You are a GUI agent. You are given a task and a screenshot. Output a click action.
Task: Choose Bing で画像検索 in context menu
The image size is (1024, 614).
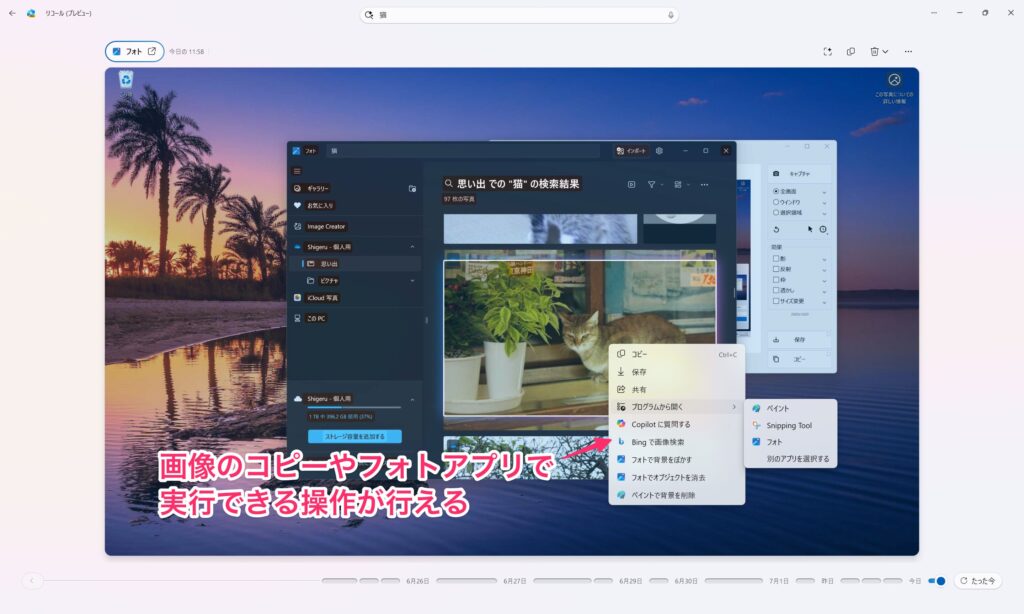click(x=677, y=442)
